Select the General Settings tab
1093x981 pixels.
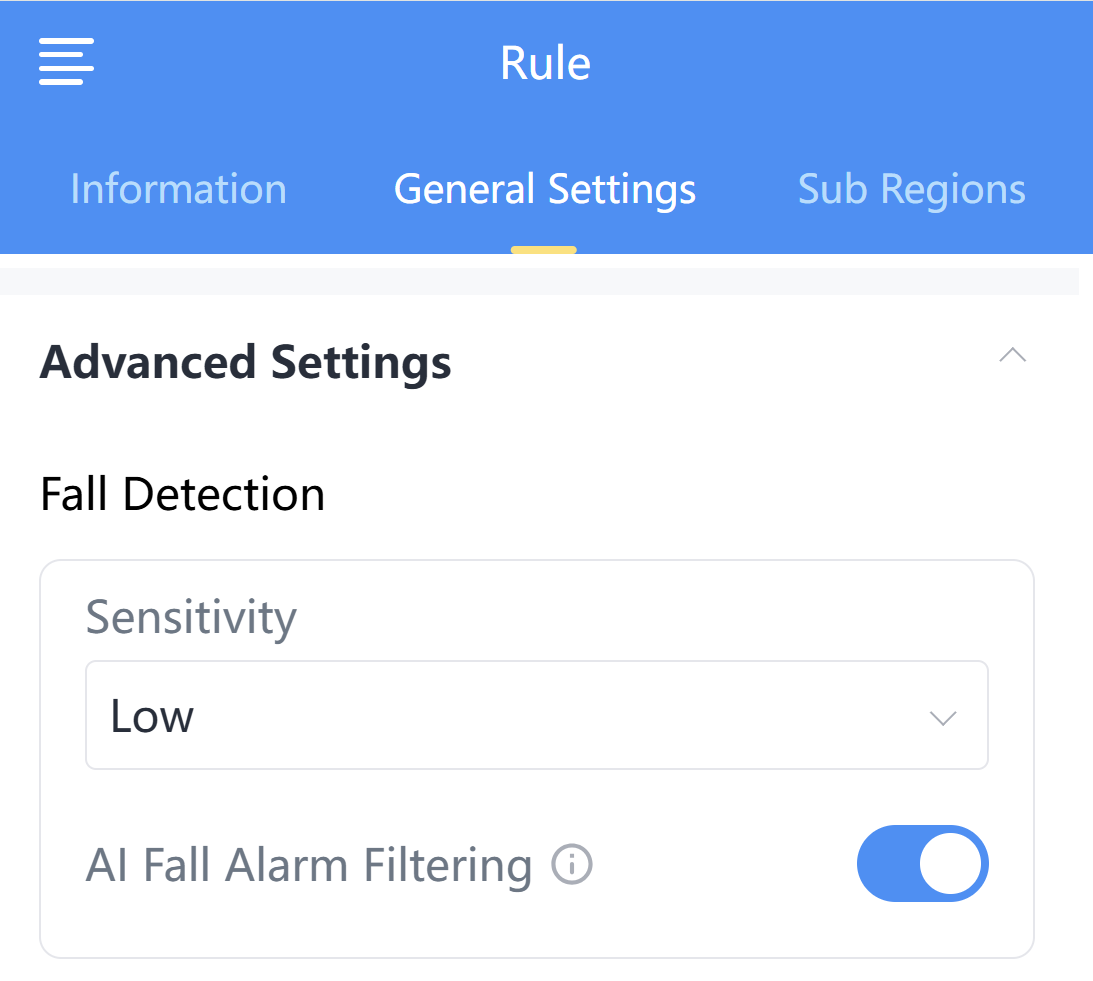pyautogui.click(x=545, y=189)
